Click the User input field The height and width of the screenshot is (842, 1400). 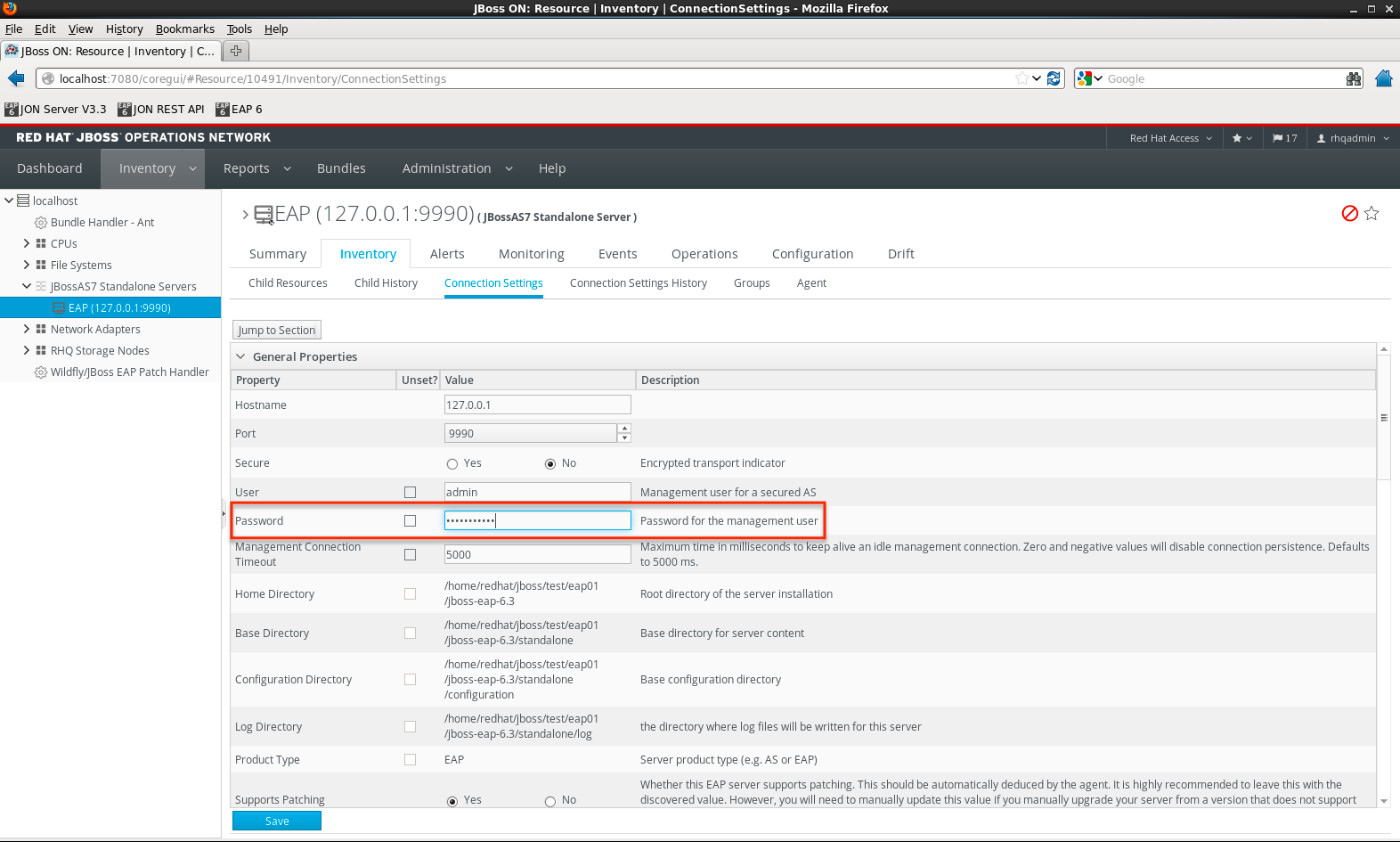click(538, 492)
